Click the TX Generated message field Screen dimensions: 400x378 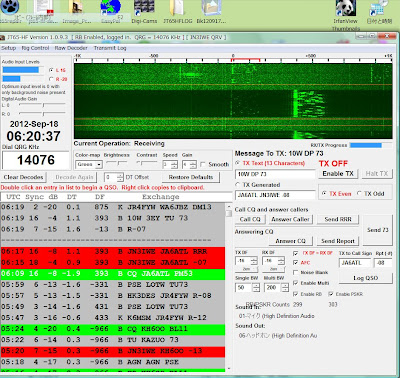(275, 195)
